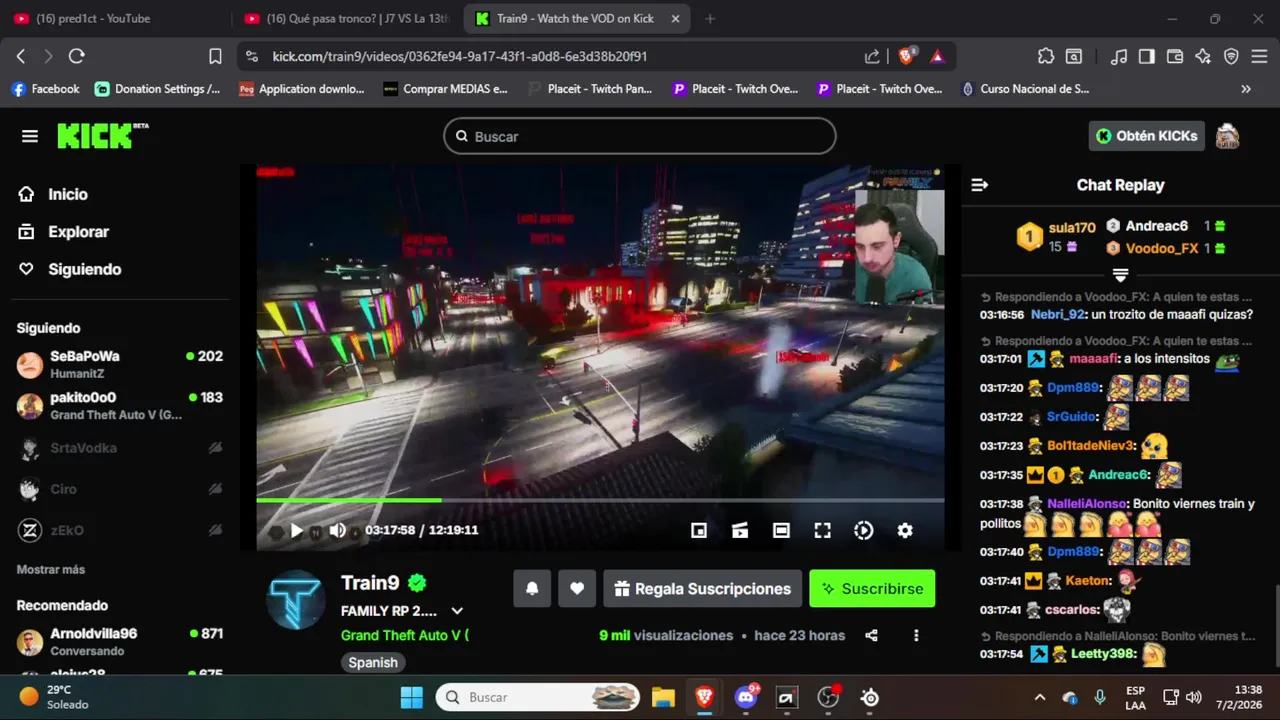1280x720 pixels.
Task: Open Brave Rewards triangle icon
Action: [937, 57]
